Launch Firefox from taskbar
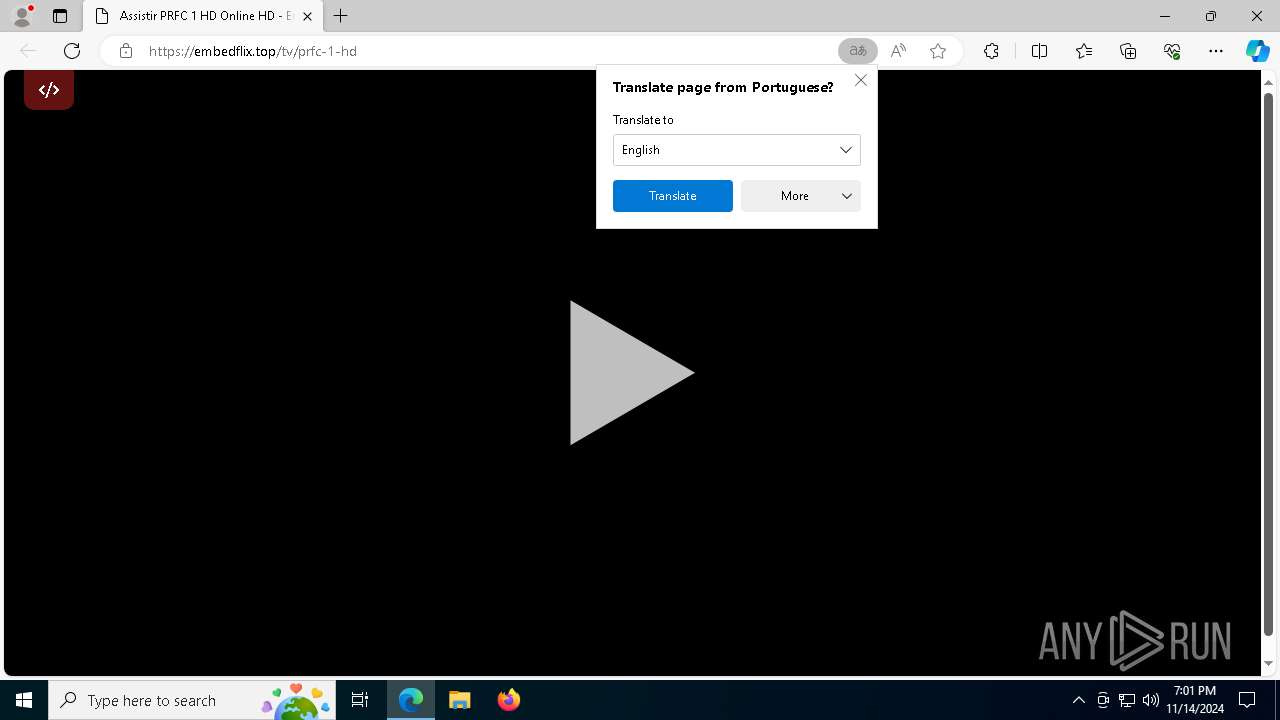1280x720 pixels. [508, 700]
